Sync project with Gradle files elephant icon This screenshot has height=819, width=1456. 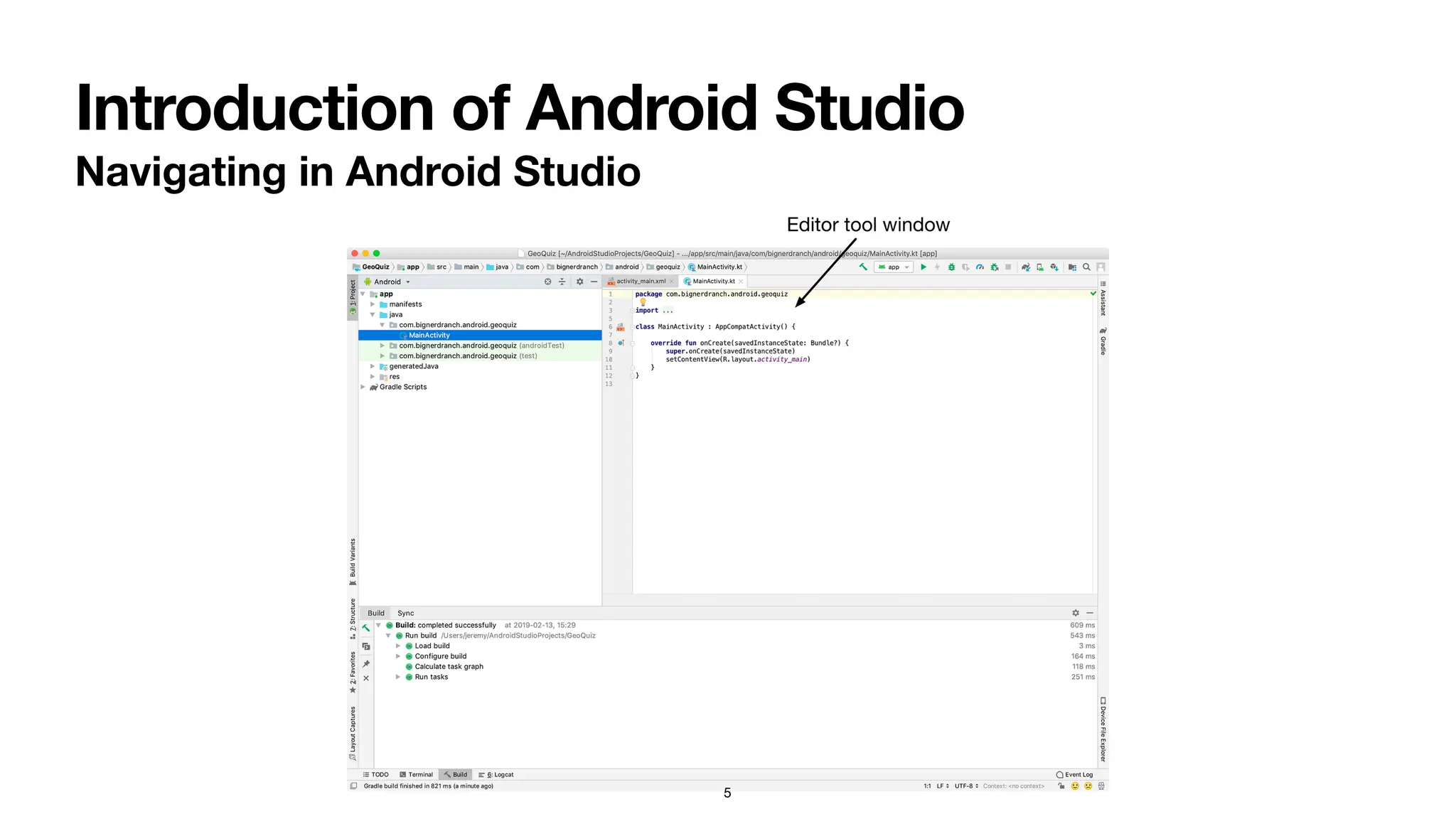(1026, 267)
